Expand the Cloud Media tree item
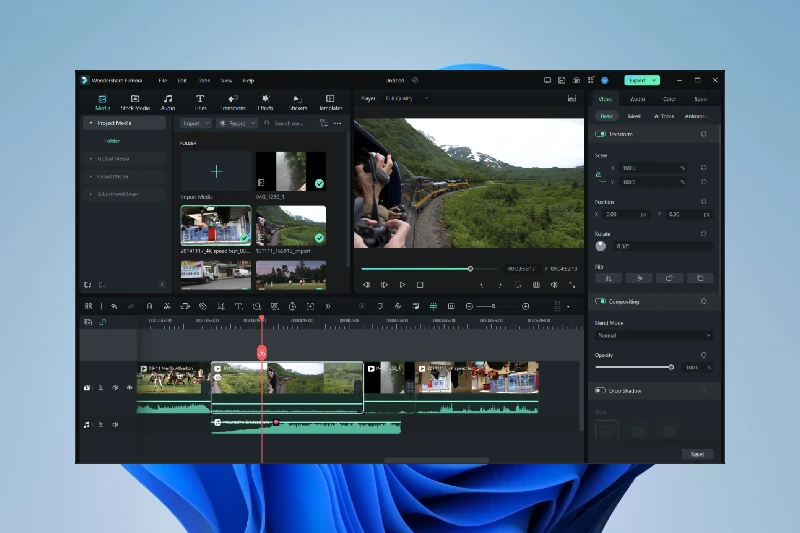800x533 pixels. tap(91, 176)
